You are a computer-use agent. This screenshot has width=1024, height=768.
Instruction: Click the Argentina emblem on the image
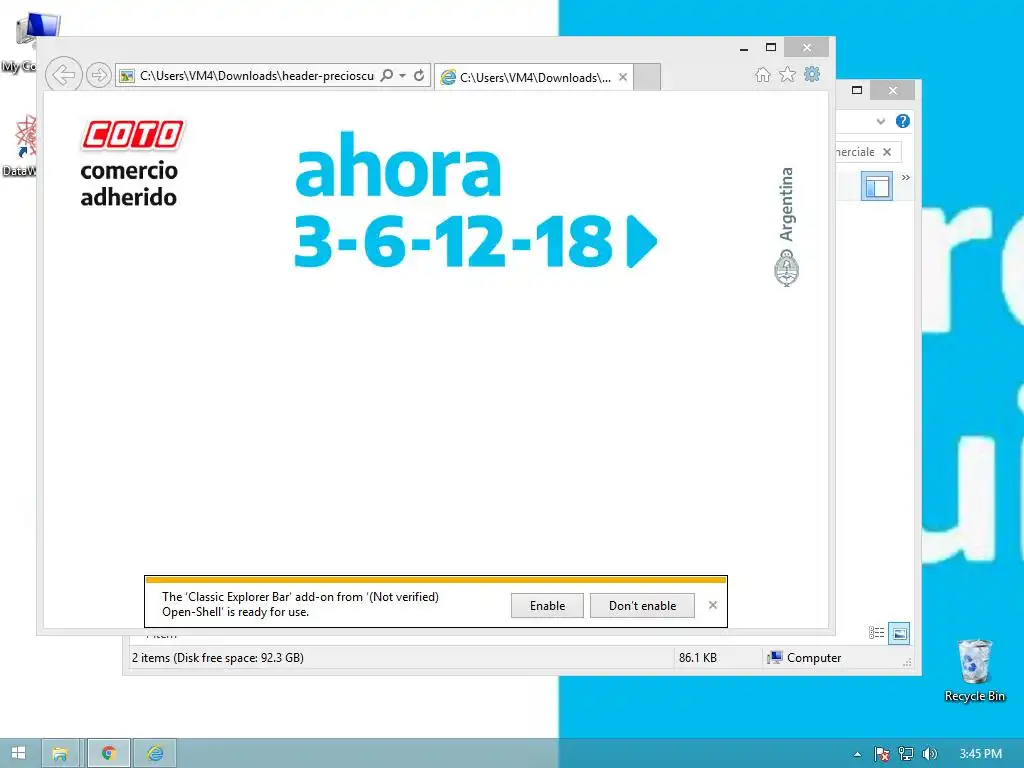click(x=786, y=269)
